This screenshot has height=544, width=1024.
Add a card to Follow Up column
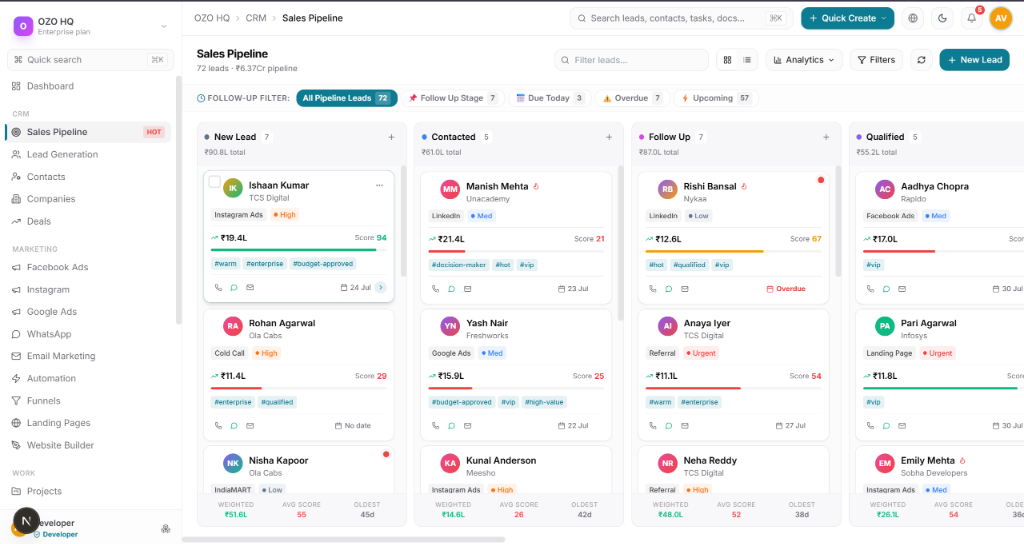pos(826,137)
